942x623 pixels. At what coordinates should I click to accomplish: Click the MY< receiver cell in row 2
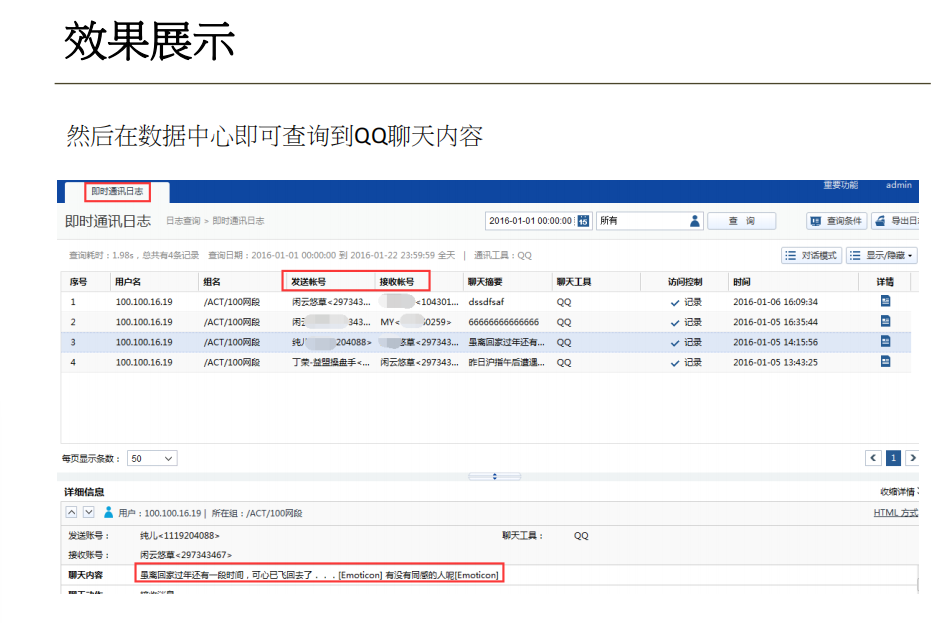[x=416, y=322]
